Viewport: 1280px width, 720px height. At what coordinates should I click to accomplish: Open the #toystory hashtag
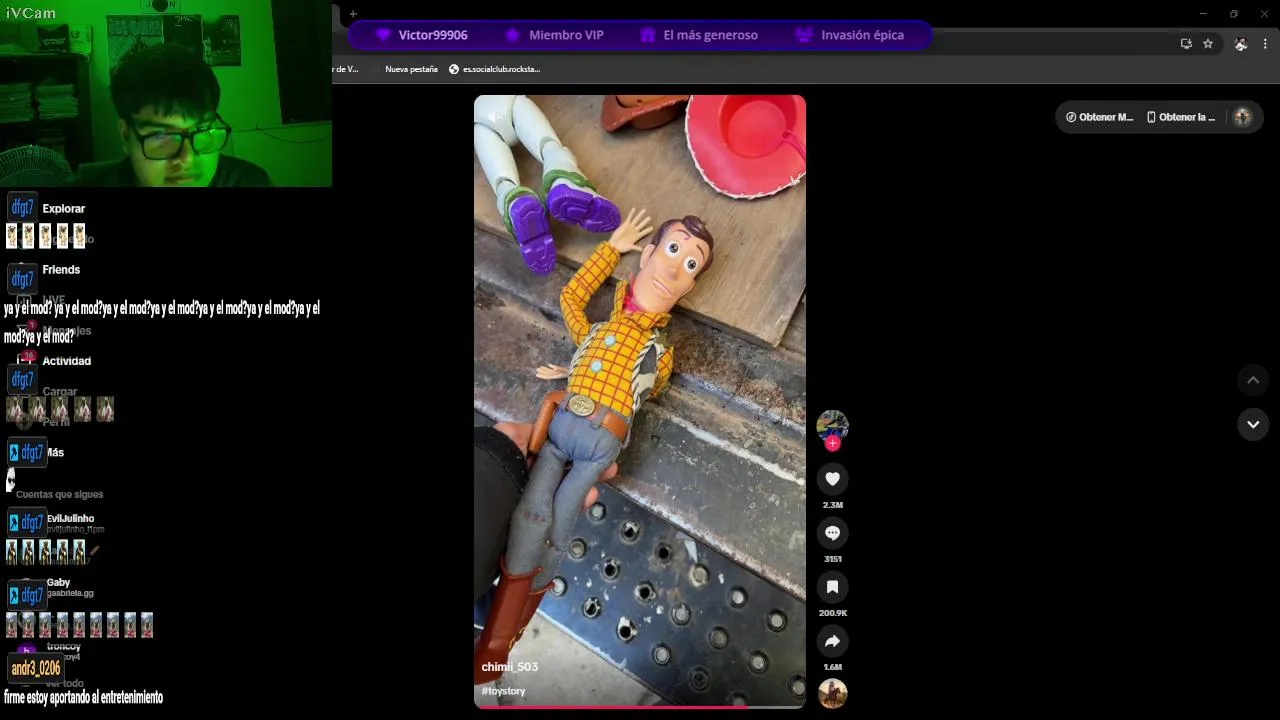coord(503,691)
